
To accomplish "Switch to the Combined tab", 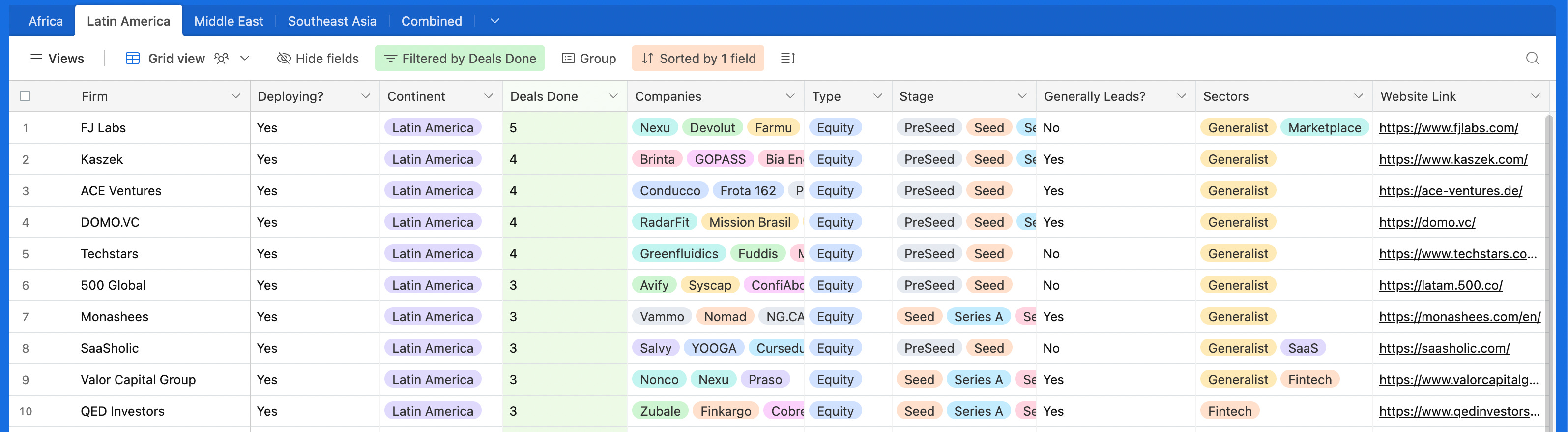I will [432, 21].
